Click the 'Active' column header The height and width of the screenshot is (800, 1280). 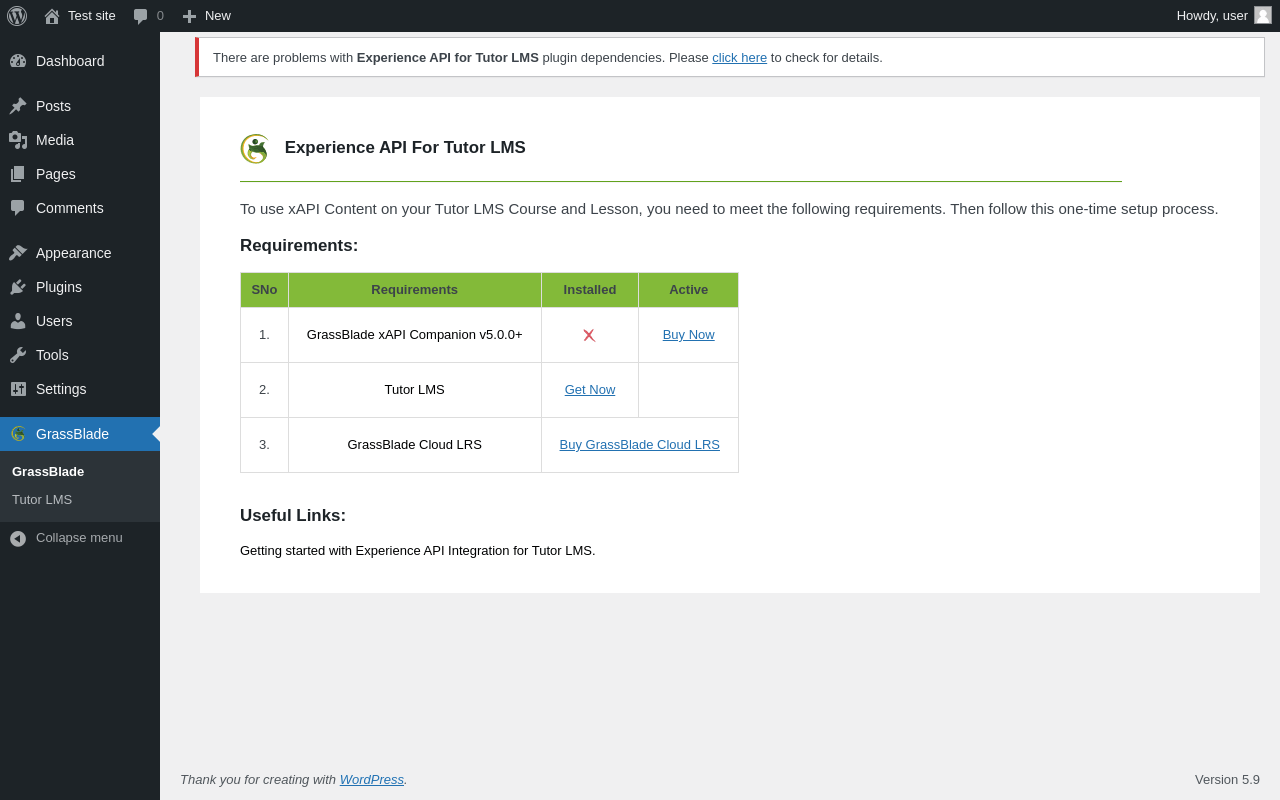(689, 290)
